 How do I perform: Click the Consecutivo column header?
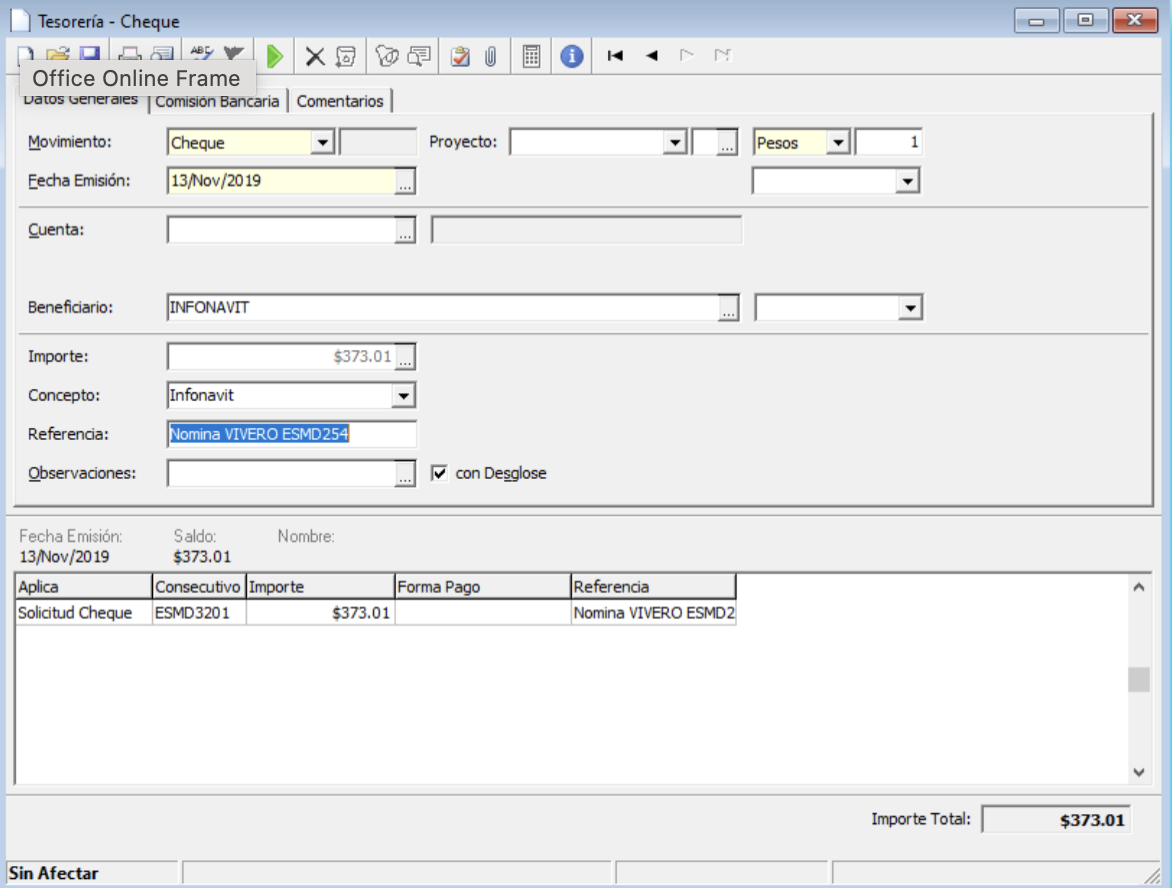click(x=199, y=587)
